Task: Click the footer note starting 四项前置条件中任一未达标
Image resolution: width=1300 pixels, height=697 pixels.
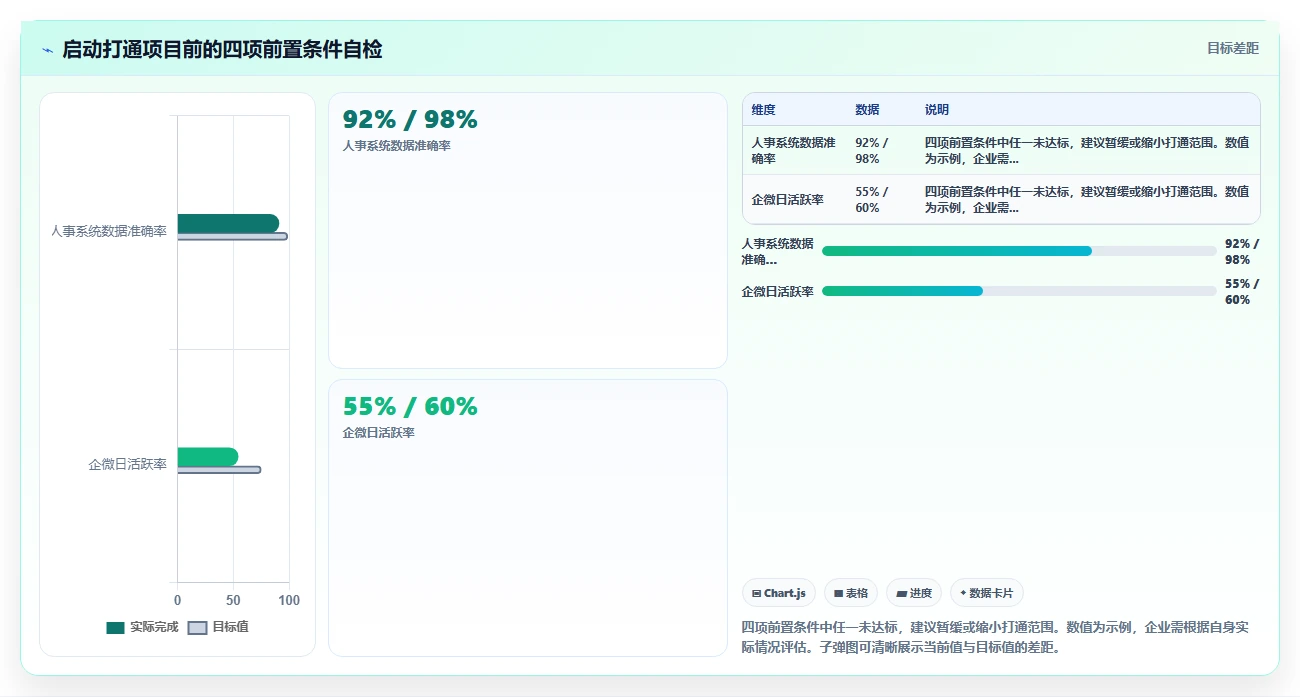Action: pyautogui.click(x=995, y=637)
